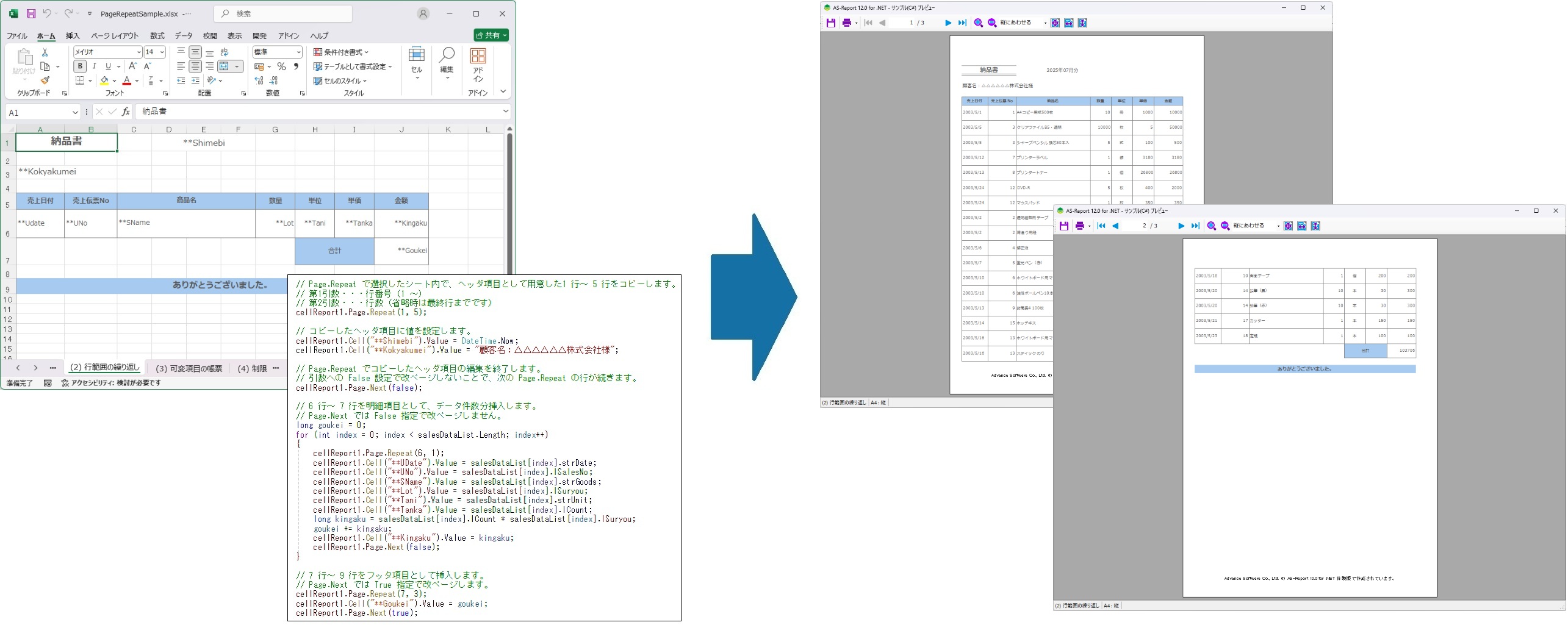Click the yellow fill color button
Viewport: 1568px width, 625px height.
pos(104,80)
